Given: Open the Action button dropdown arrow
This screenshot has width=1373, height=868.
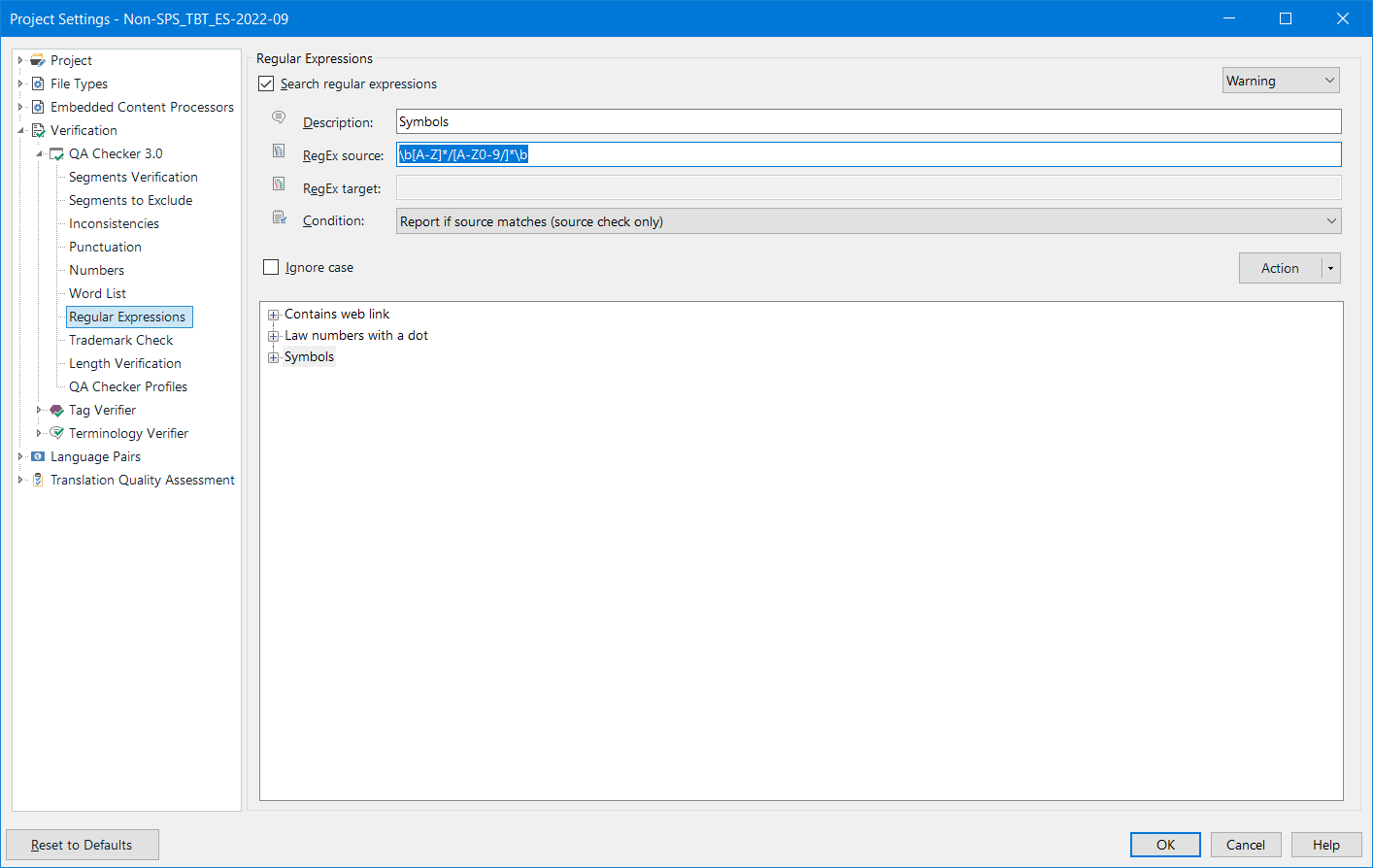Looking at the screenshot, I should coord(1331,268).
